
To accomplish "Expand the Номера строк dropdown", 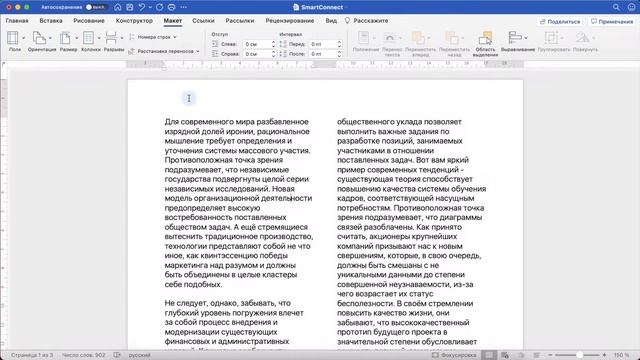I will [x=175, y=37].
